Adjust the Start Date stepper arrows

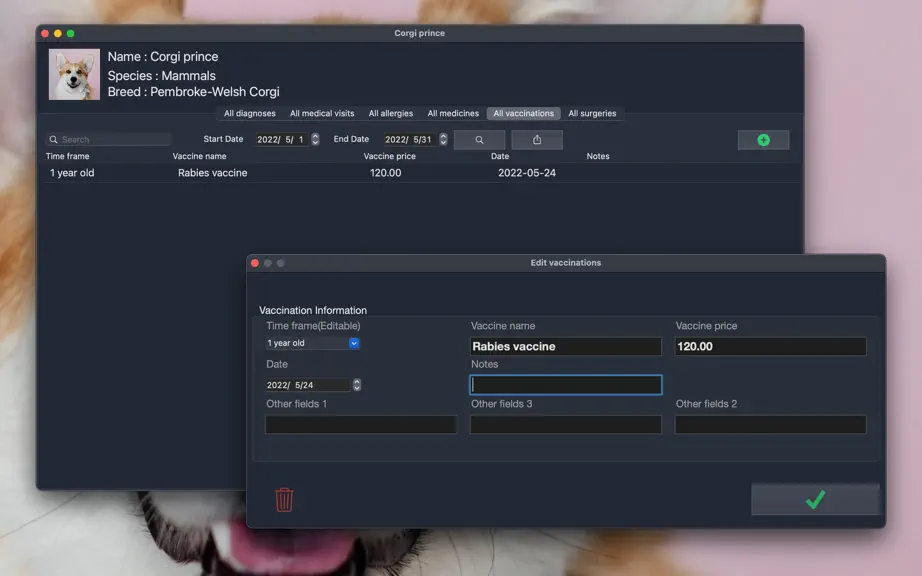click(x=315, y=139)
